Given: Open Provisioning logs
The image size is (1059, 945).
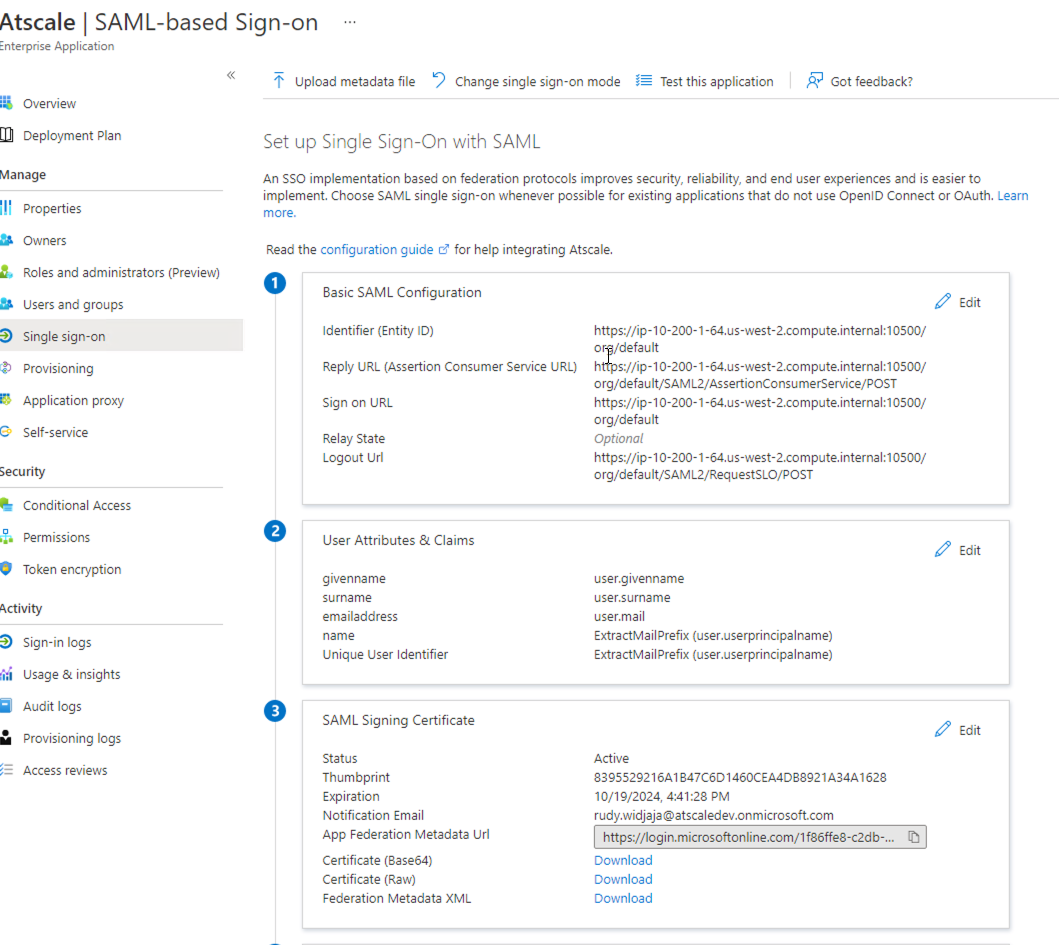Looking at the screenshot, I should [72, 738].
